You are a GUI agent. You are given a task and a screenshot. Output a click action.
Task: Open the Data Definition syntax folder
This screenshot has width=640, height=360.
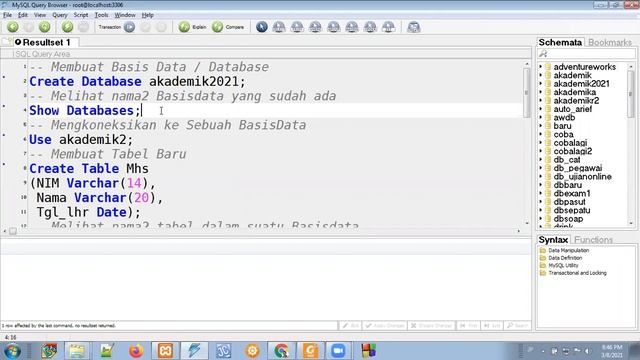pos(565,258)
